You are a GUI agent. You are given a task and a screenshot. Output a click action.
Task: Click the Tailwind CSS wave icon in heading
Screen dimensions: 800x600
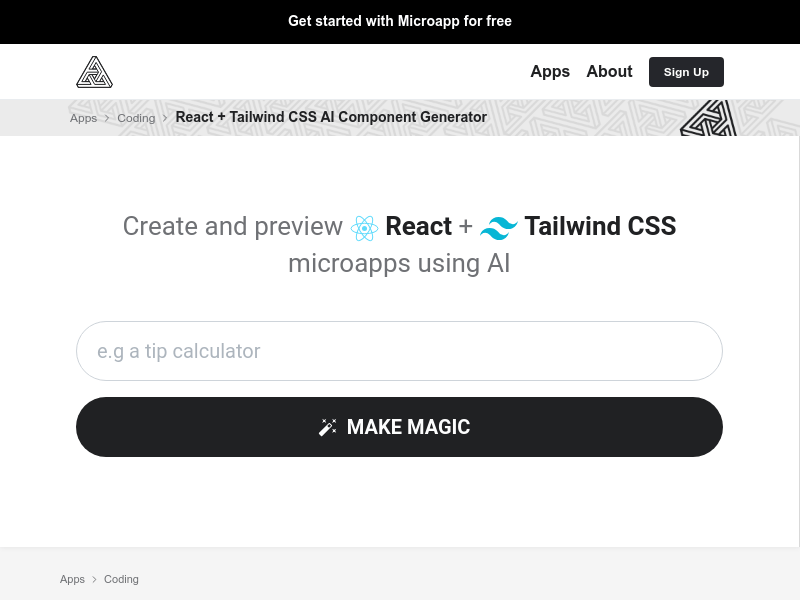[x=498, y=228]
